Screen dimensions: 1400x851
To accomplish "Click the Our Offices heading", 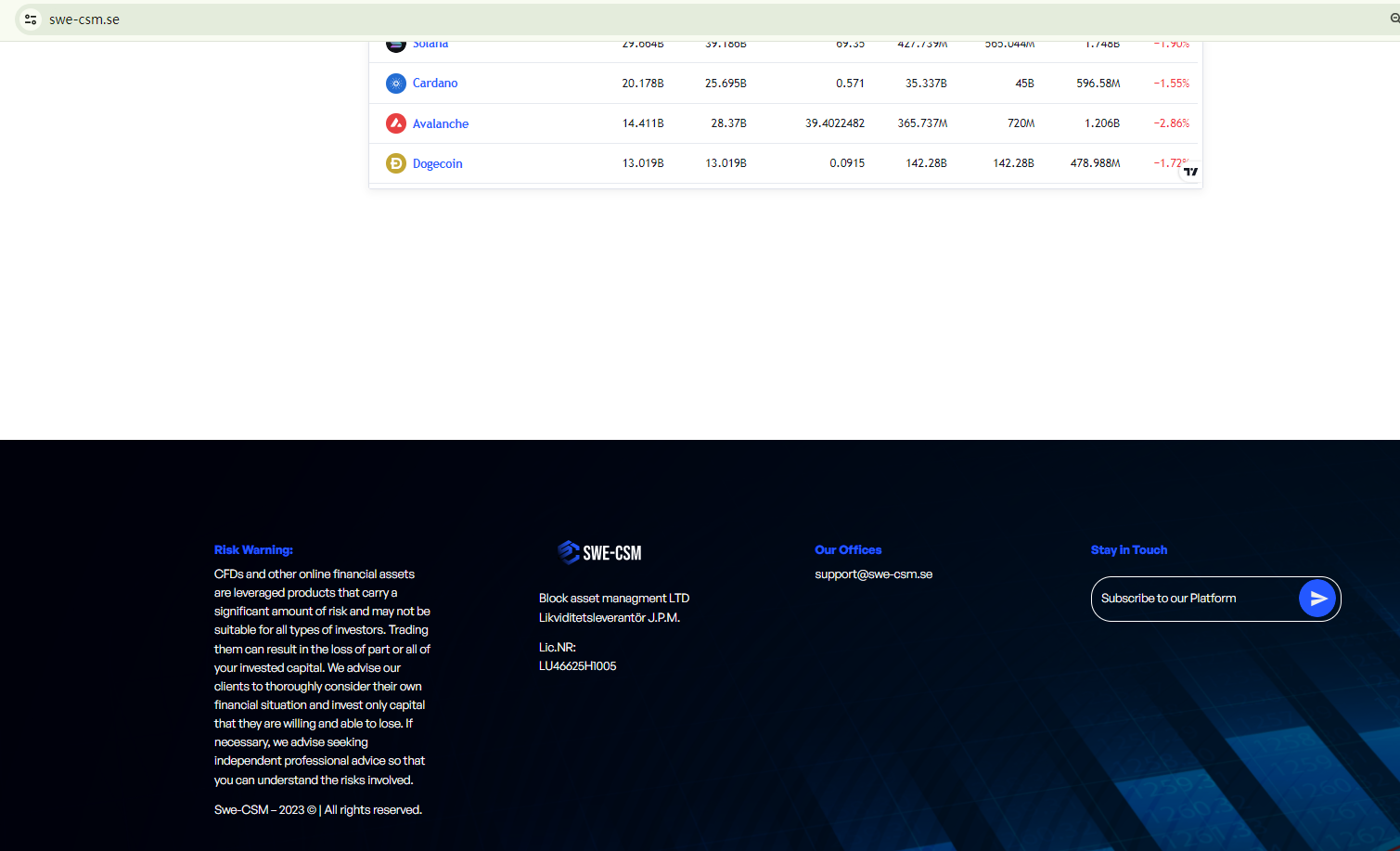I will click(x=848, y=550).
